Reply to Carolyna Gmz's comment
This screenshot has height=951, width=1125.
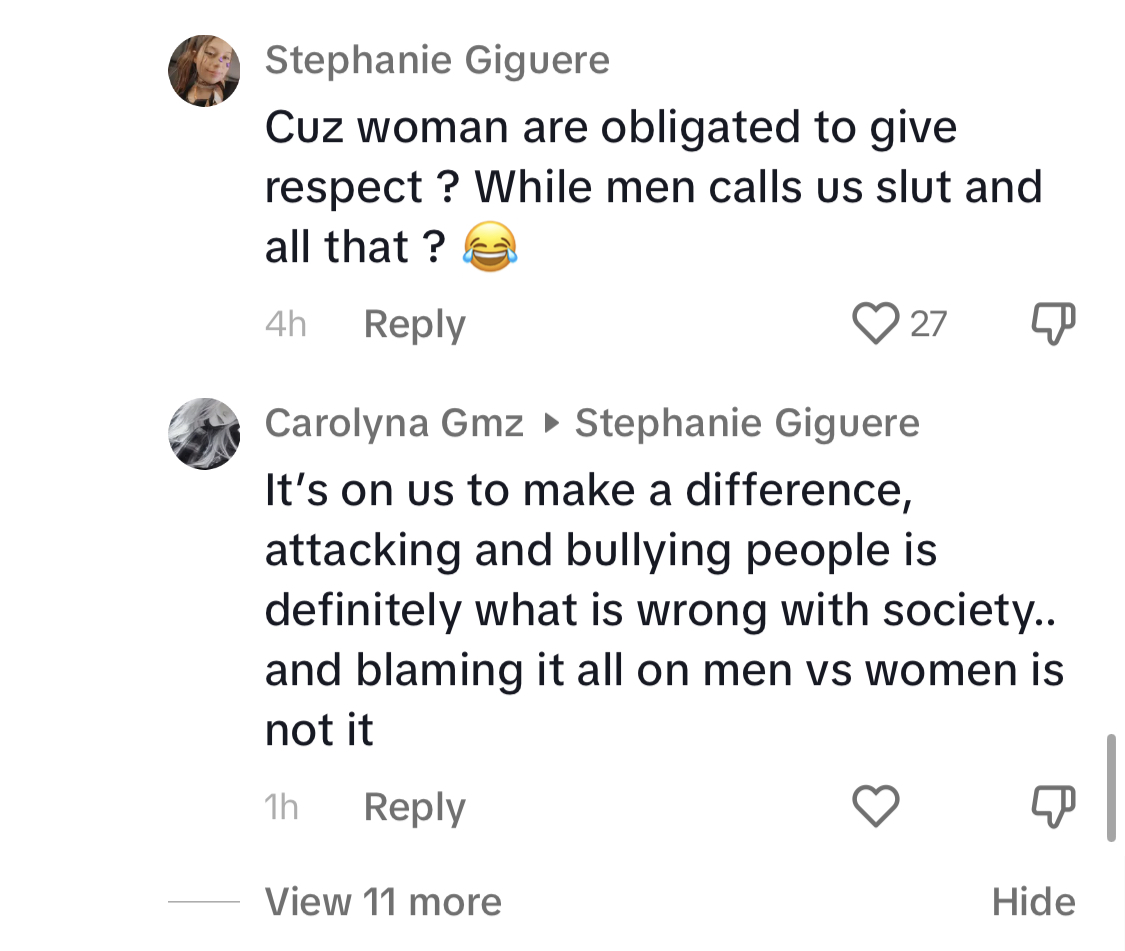(415, 807)
